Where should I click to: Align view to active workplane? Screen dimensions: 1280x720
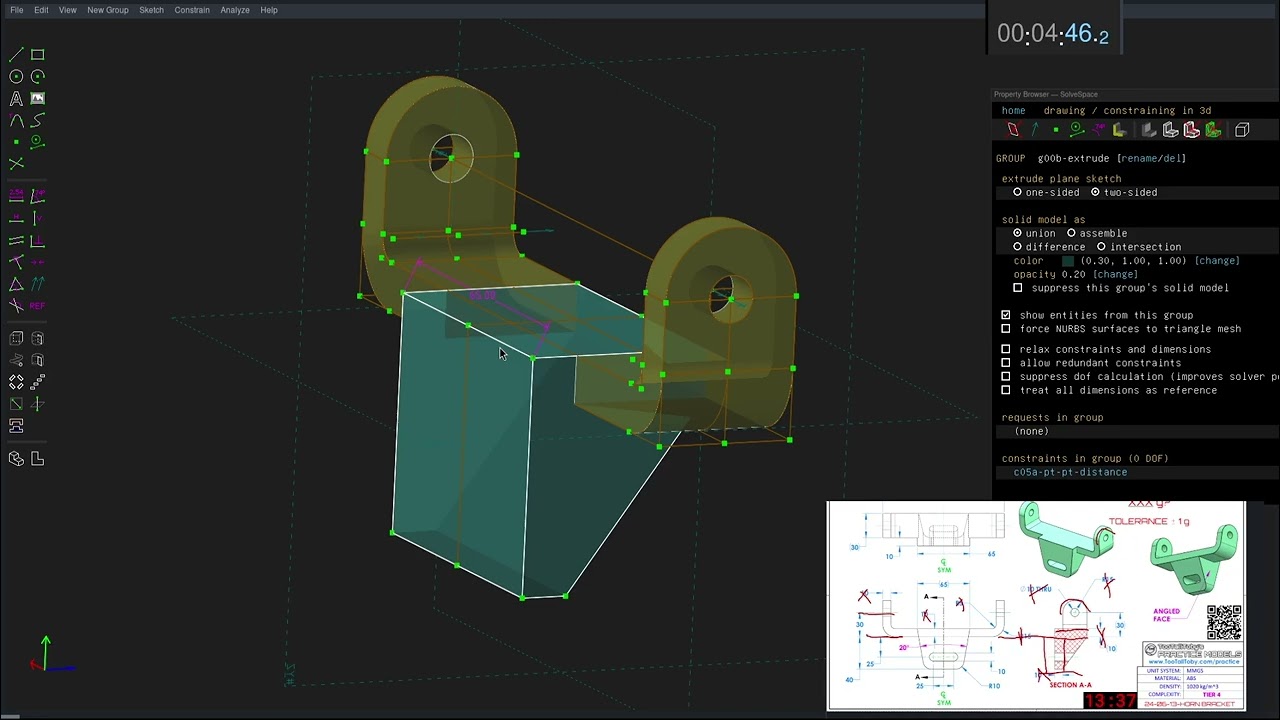click(x=37, y=459)
